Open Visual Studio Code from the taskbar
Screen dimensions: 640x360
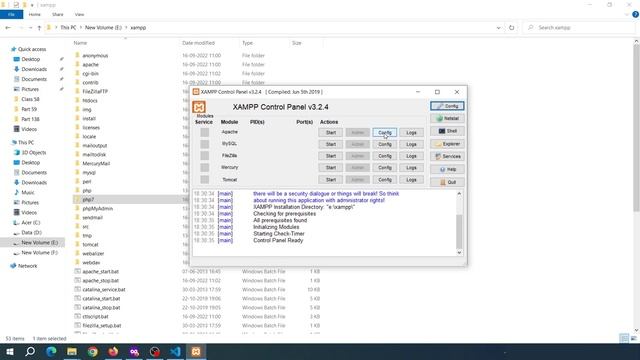pos(176,351)
